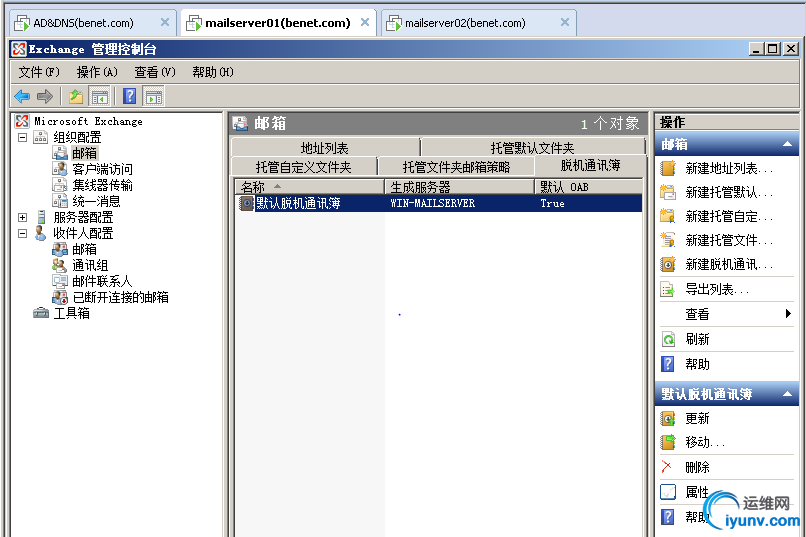Switch to the 托管默认文件夹 tab
The width and height of the screenshot is (806, 537).
(533, 148)
